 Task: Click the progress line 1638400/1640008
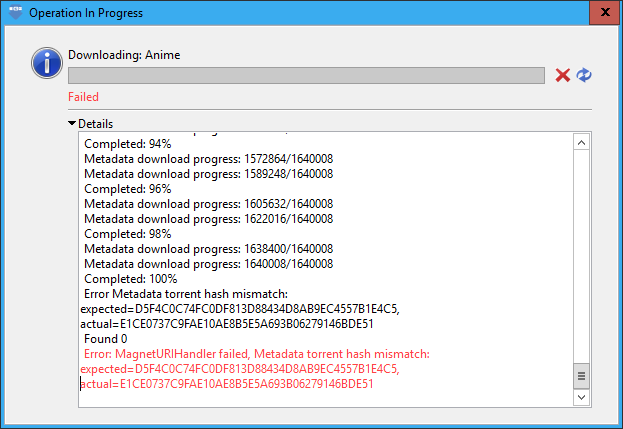click(209, 249)
